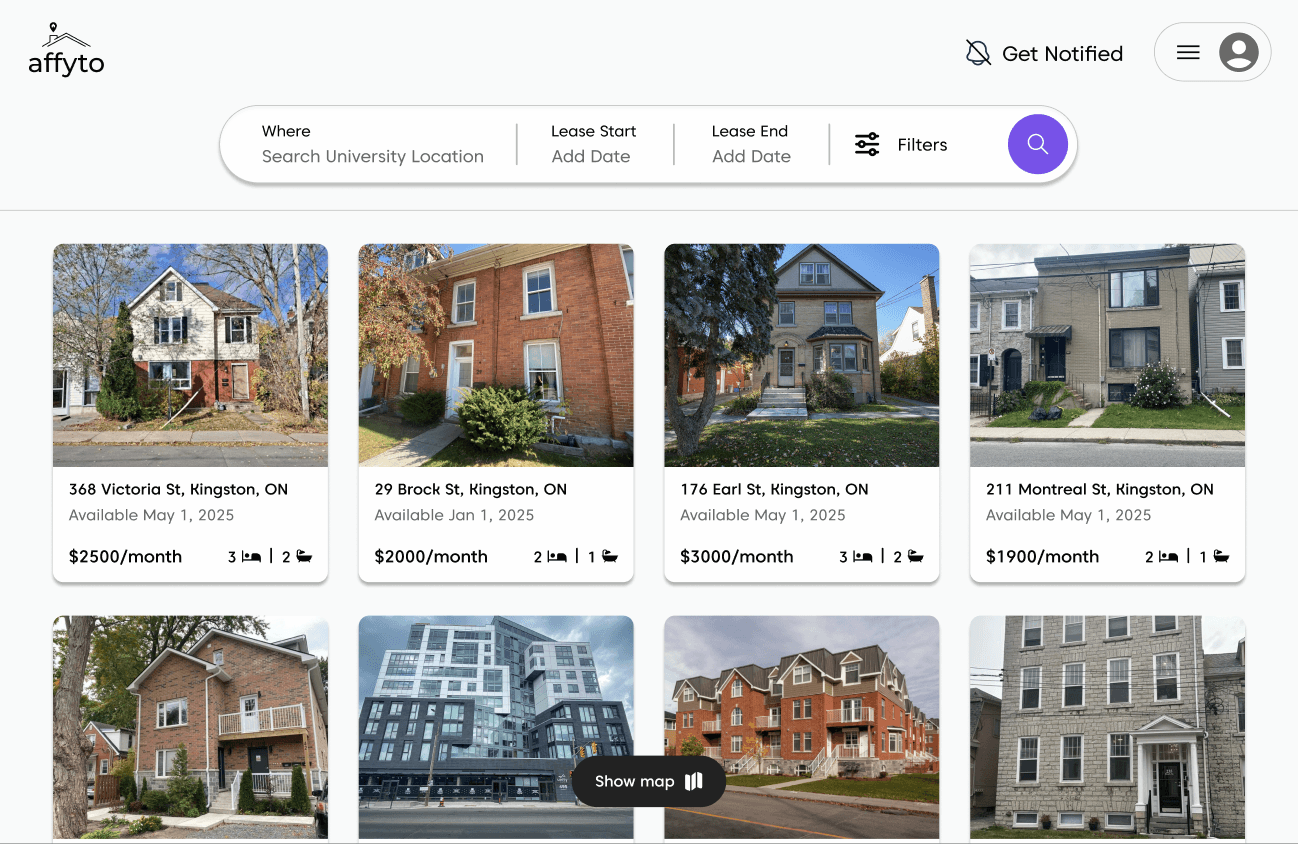1298x844 pixels.
Task: Click the map icon in Show map
Action: pos(694,781)
